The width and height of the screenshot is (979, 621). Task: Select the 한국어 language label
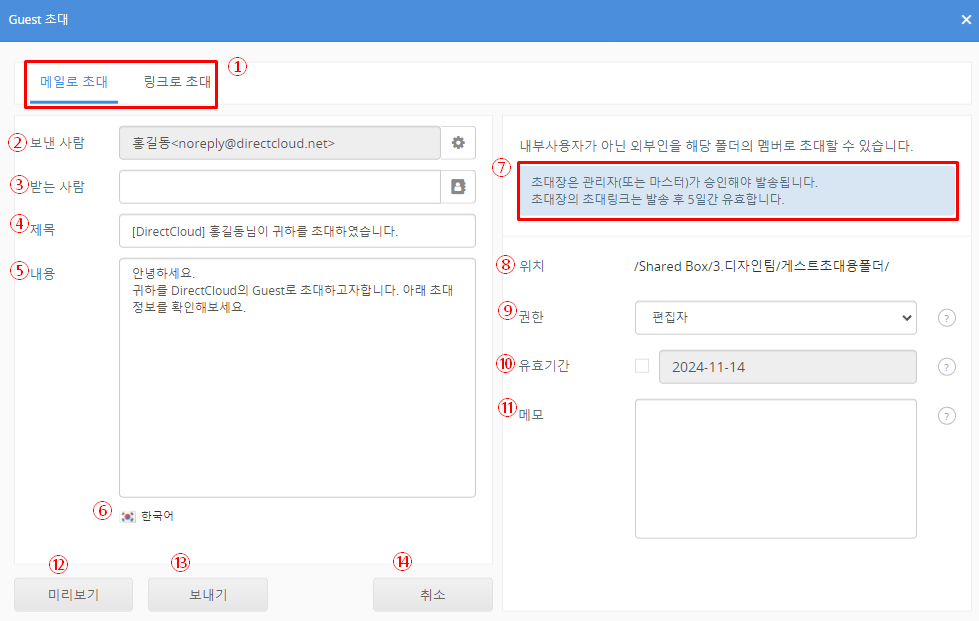[x=157, y=516]
